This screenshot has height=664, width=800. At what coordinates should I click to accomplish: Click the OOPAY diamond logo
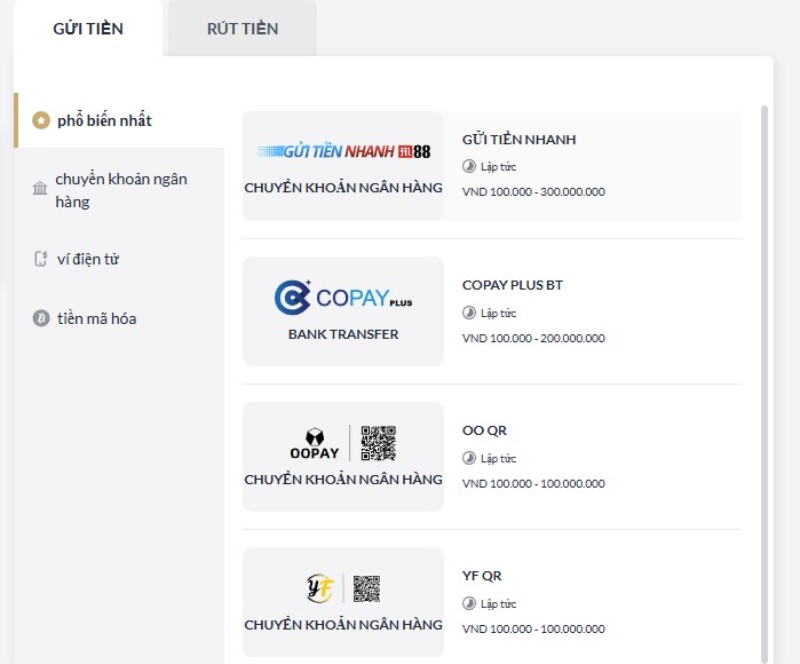pyautogui.click(x=316, y=436)
